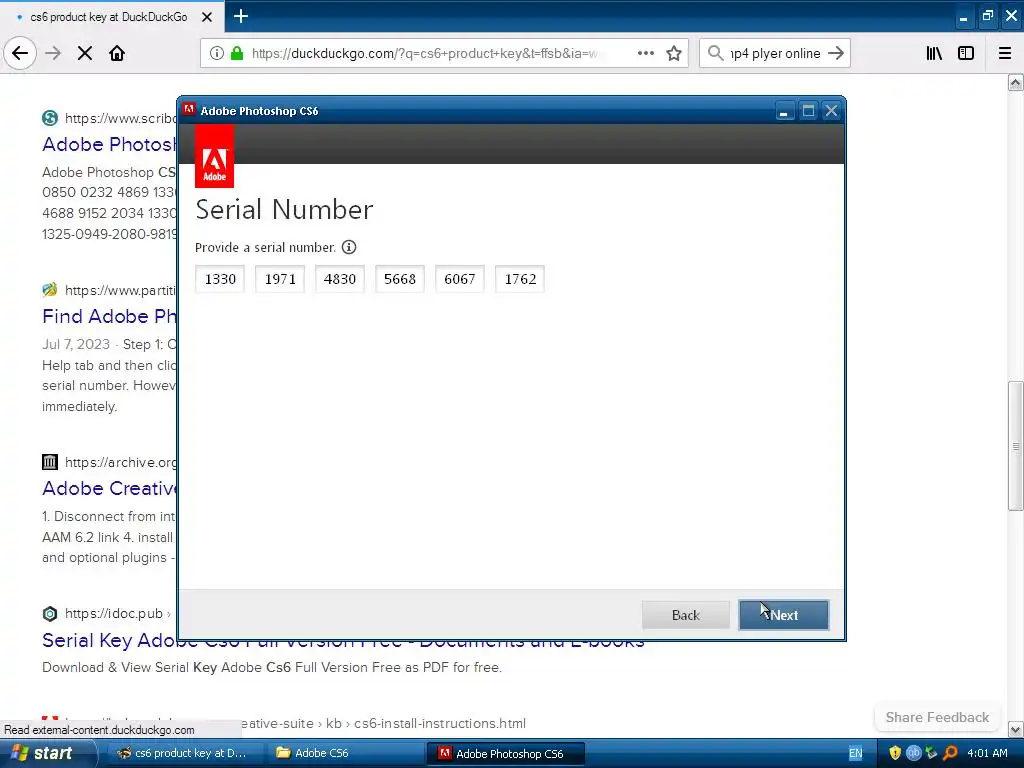Click the partition wizard result favicon
This screenshot has width=1024, height=768.
(50, 289)
